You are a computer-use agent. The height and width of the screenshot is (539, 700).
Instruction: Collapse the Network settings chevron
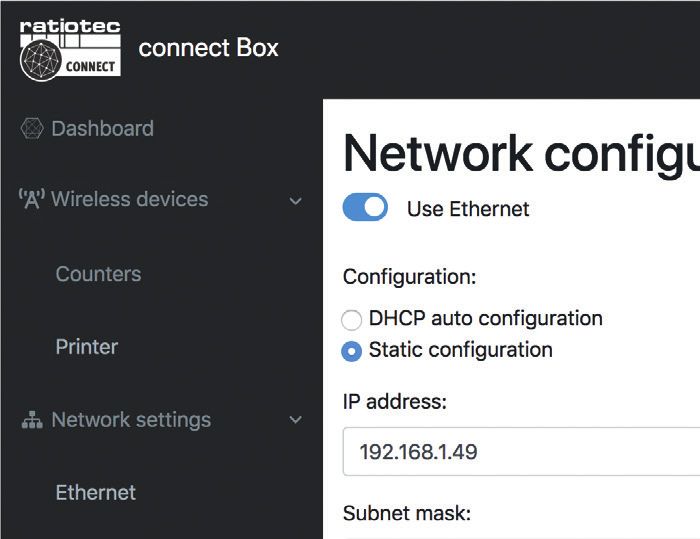(x=296, y=419)
